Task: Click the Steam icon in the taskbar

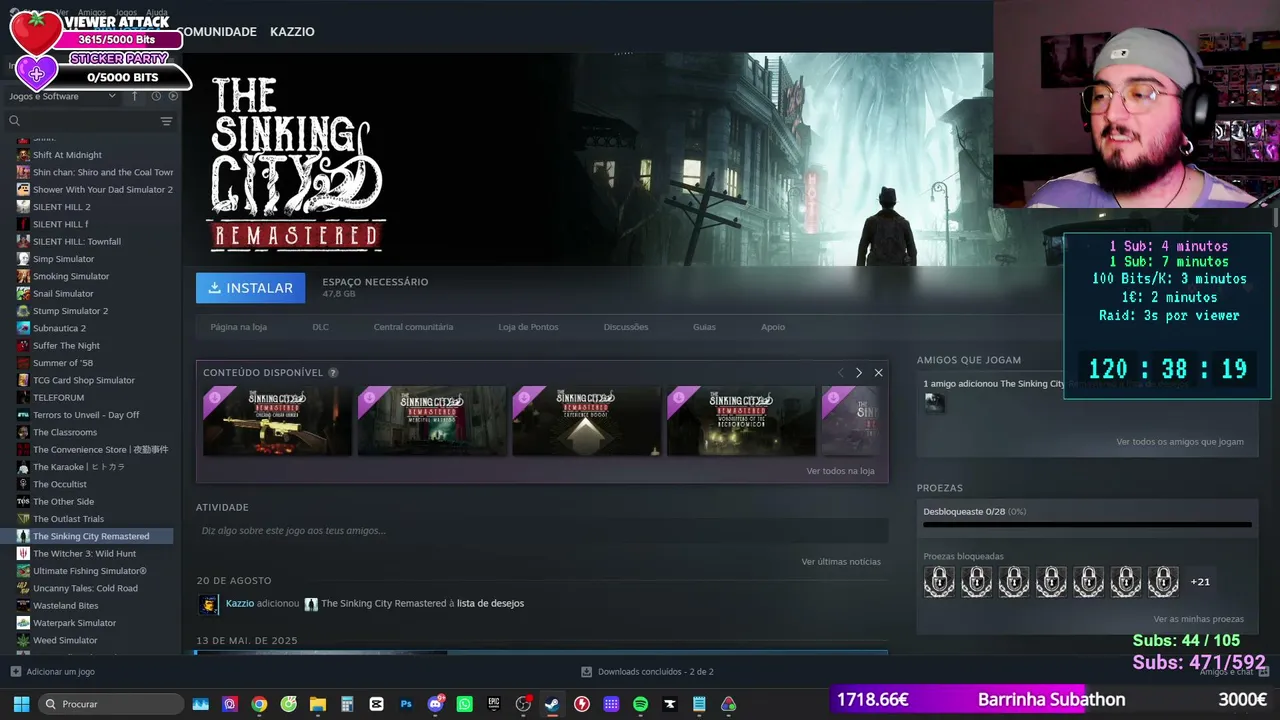Action: tap(552, 704)
